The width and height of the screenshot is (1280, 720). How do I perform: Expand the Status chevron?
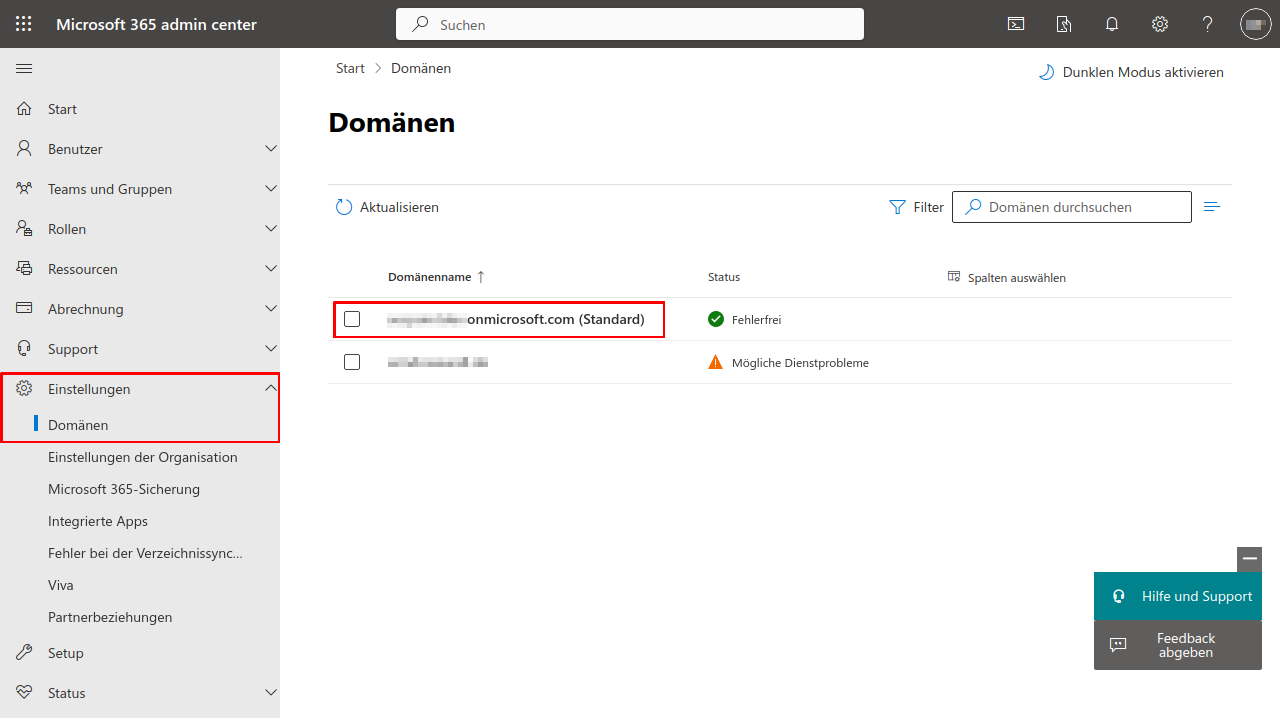click(270, 693)
